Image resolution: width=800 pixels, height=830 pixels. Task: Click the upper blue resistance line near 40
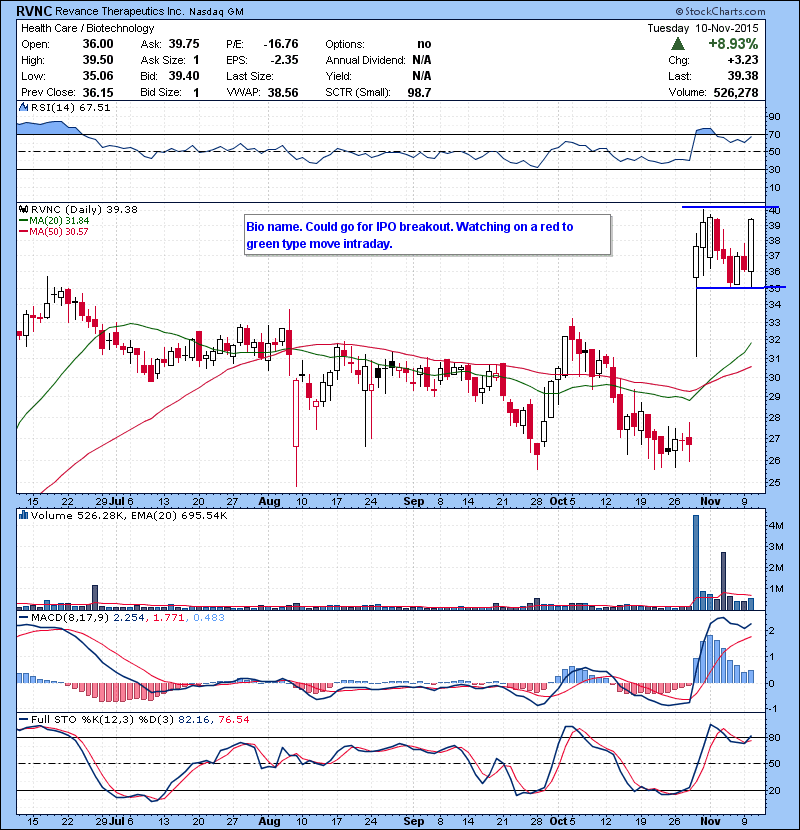coord(731,206)
